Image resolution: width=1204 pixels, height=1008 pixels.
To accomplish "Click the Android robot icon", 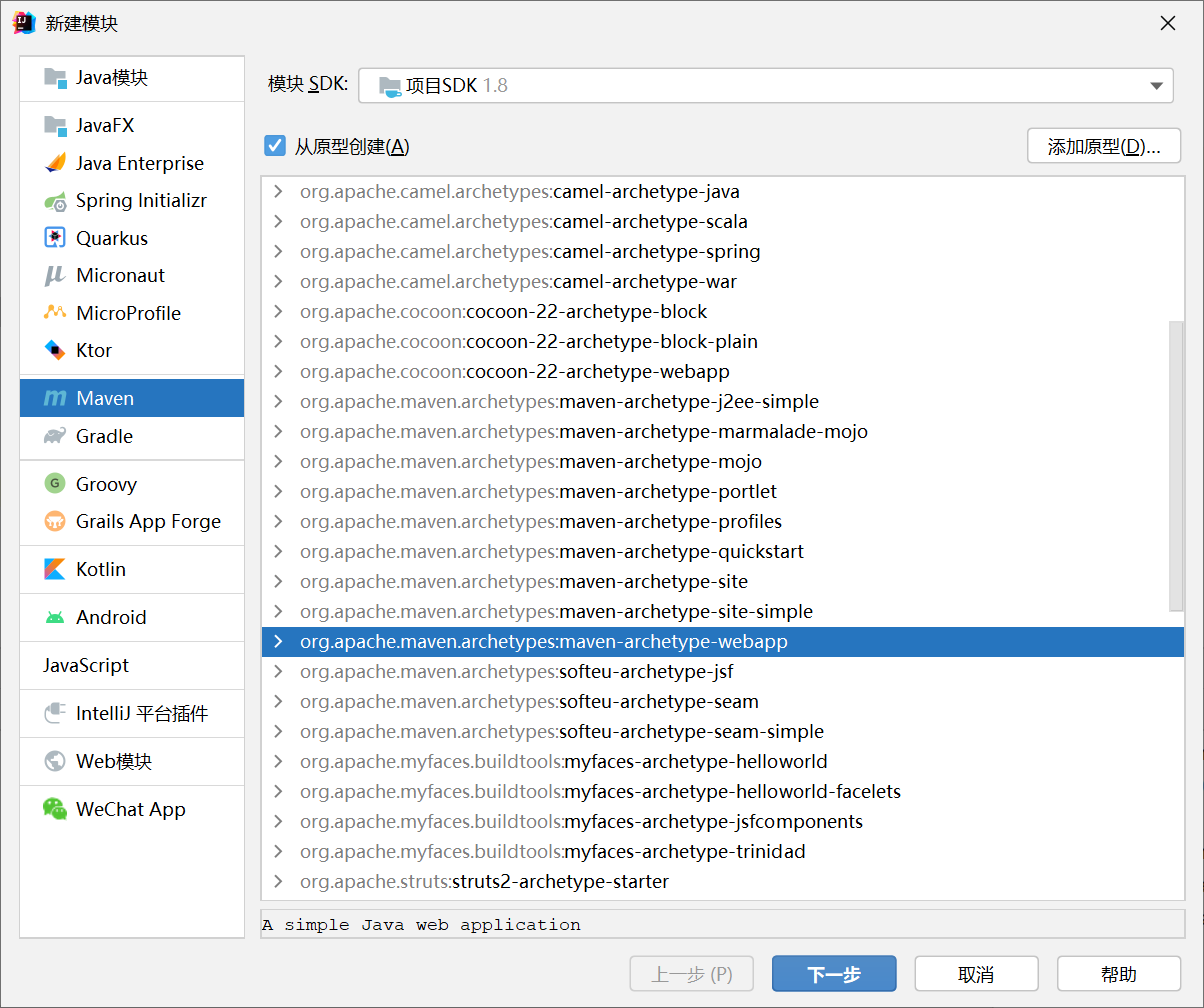I will (55, 617).
